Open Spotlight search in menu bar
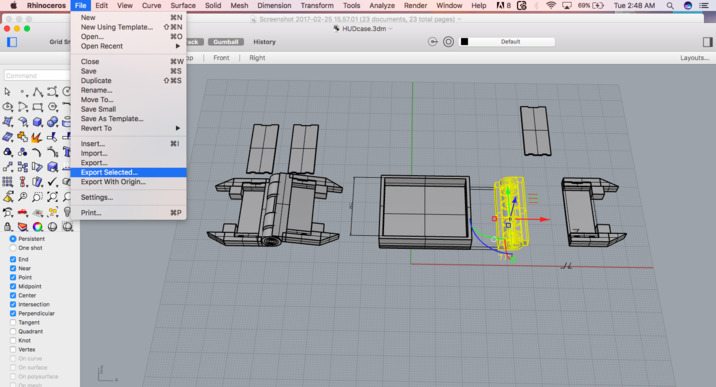Image resolution: width=716 pixels, height=387 pixels. point(670,5)
